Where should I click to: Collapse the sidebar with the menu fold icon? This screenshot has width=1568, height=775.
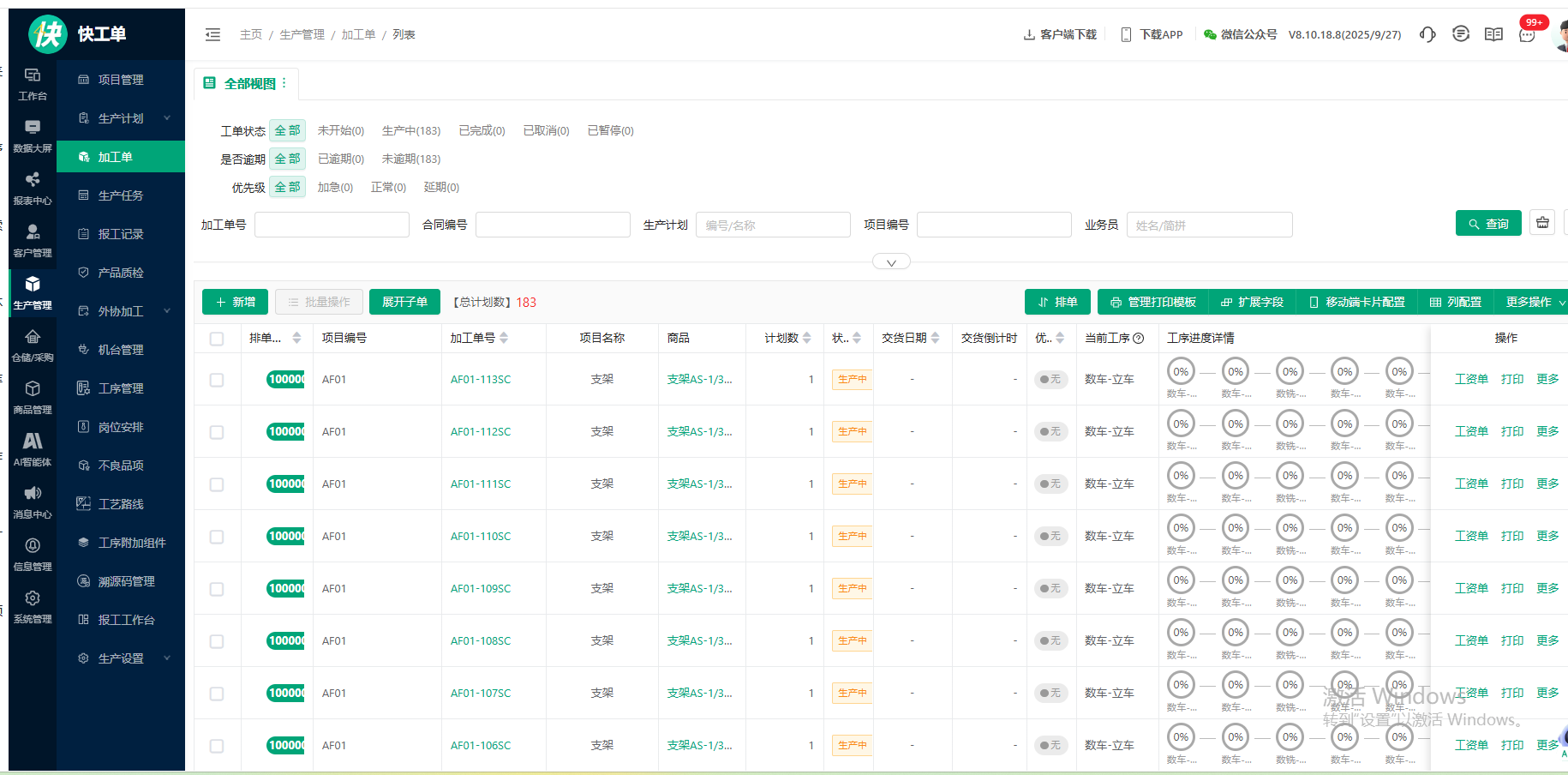(x=213, y=34)
